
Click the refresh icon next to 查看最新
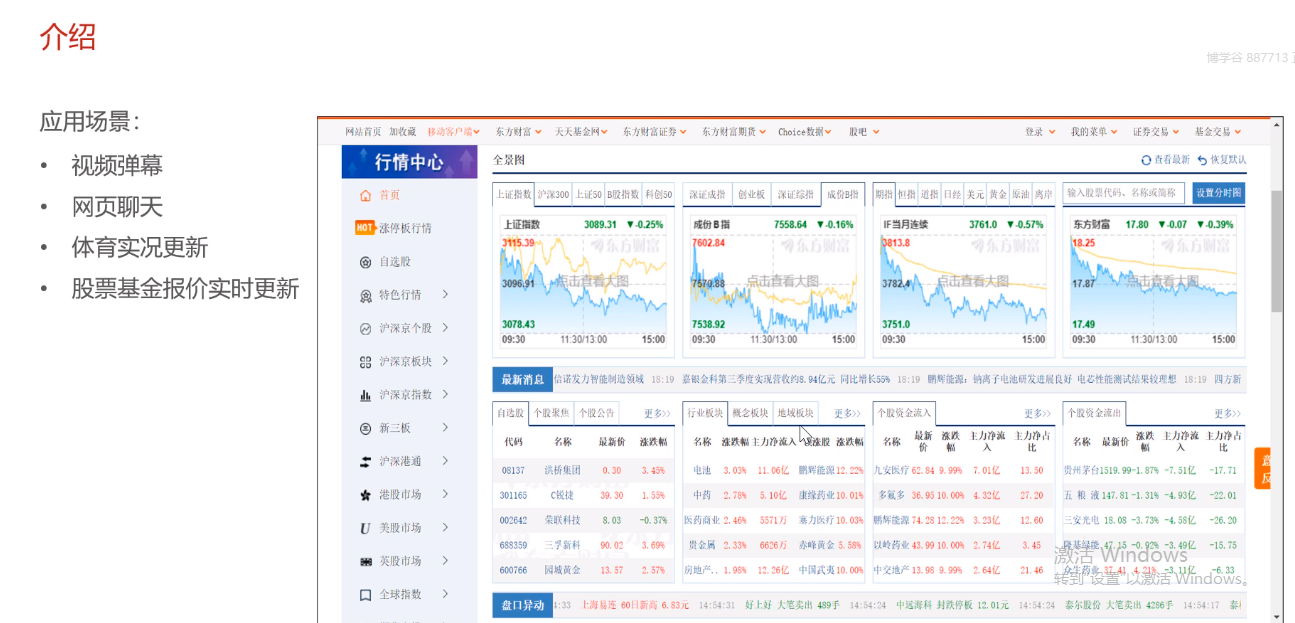click(1146, 160)
